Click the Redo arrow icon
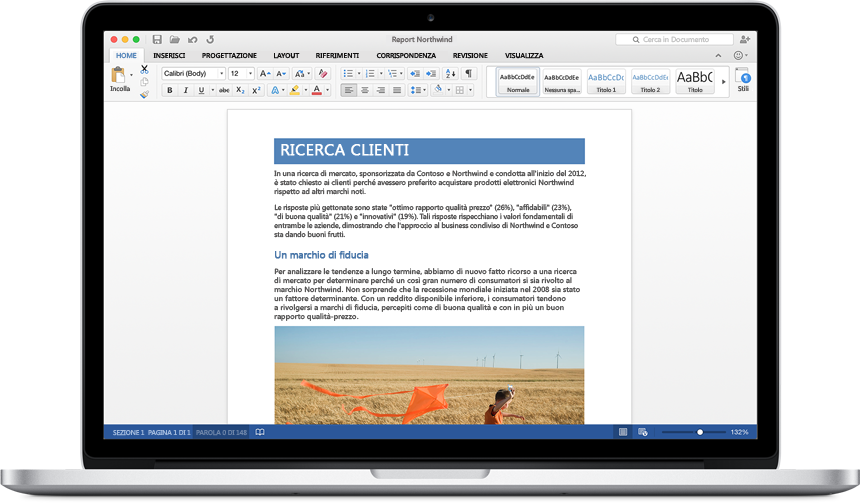860x503 pixels. tap(210, 39)
